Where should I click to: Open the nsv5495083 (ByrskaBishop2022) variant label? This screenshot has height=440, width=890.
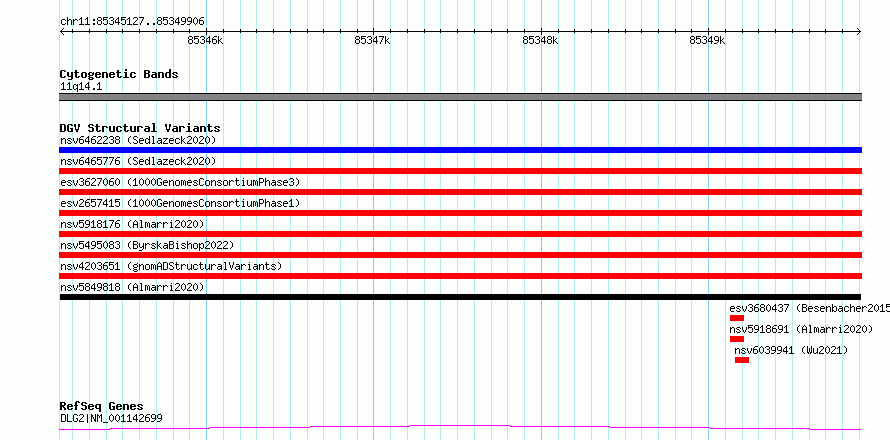(147, 245)
